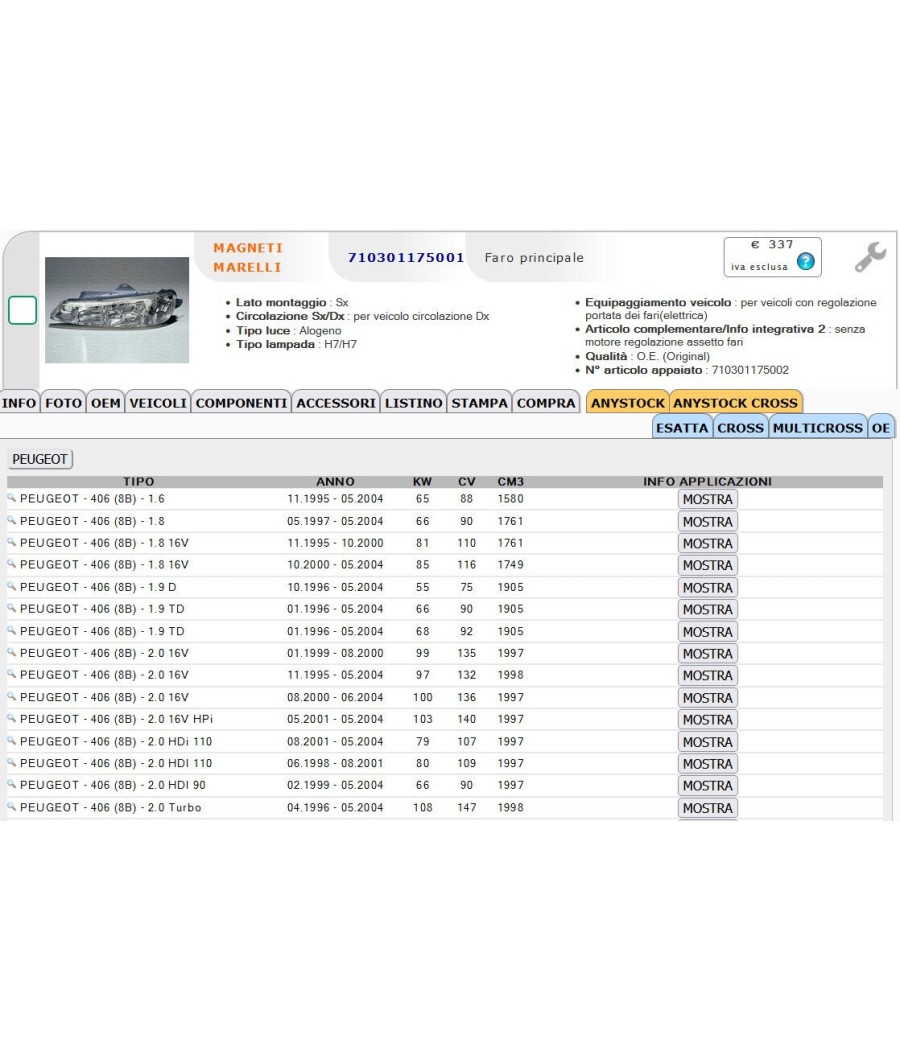
Task: Click the PEUGEOT brand button
Action: 40,459
